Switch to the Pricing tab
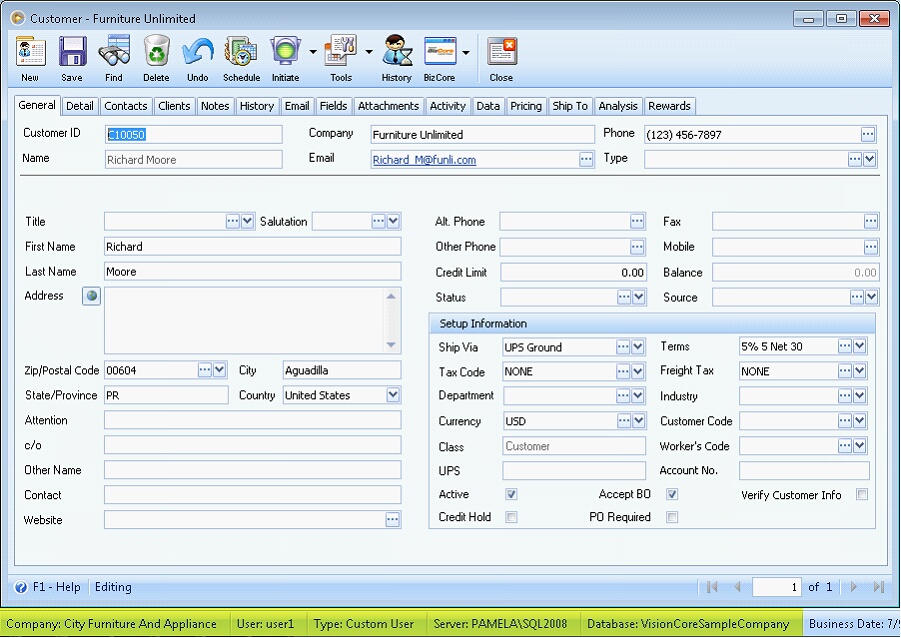The height and width of the screenshot is (638, 901). pos(526,106)
